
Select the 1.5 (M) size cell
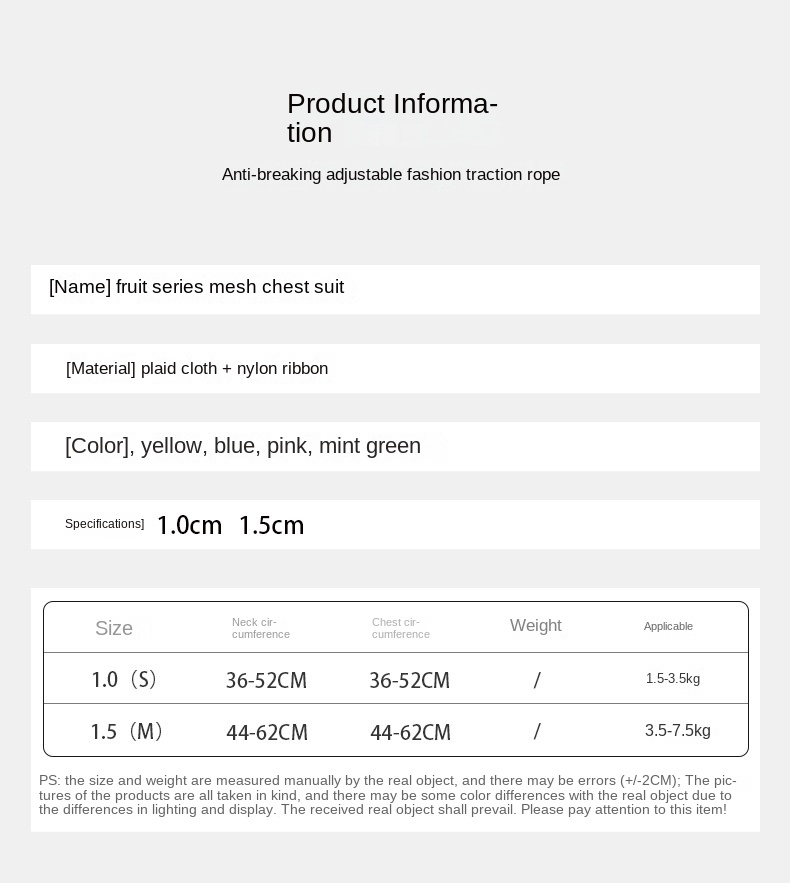point(127,732)
